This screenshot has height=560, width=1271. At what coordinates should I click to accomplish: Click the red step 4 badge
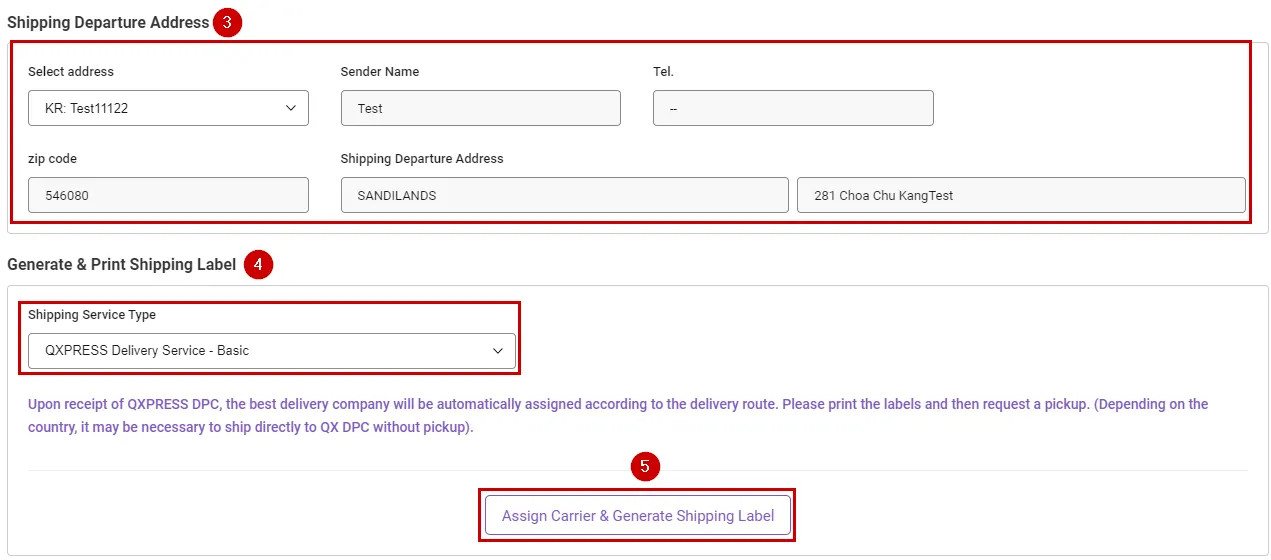pos(258,264)
